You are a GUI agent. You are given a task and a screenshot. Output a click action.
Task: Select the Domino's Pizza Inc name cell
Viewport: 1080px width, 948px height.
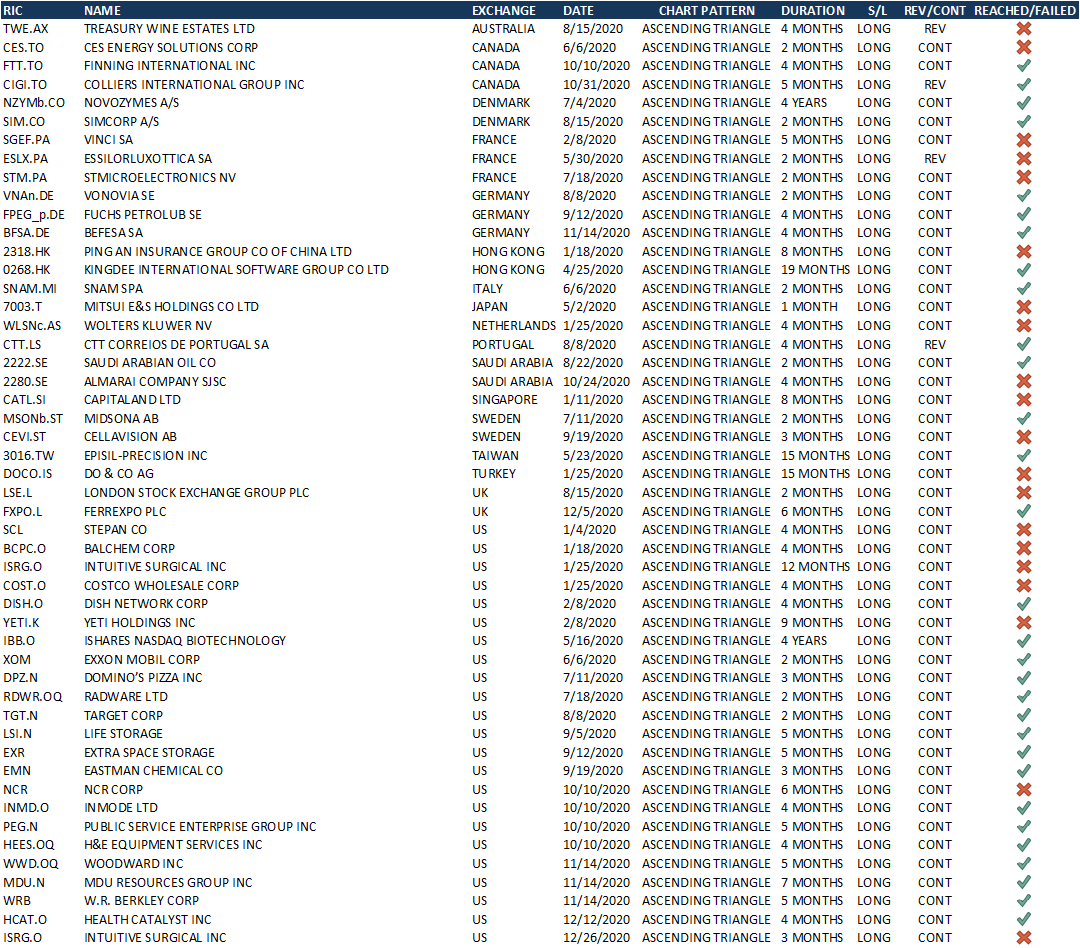(143, 678)
